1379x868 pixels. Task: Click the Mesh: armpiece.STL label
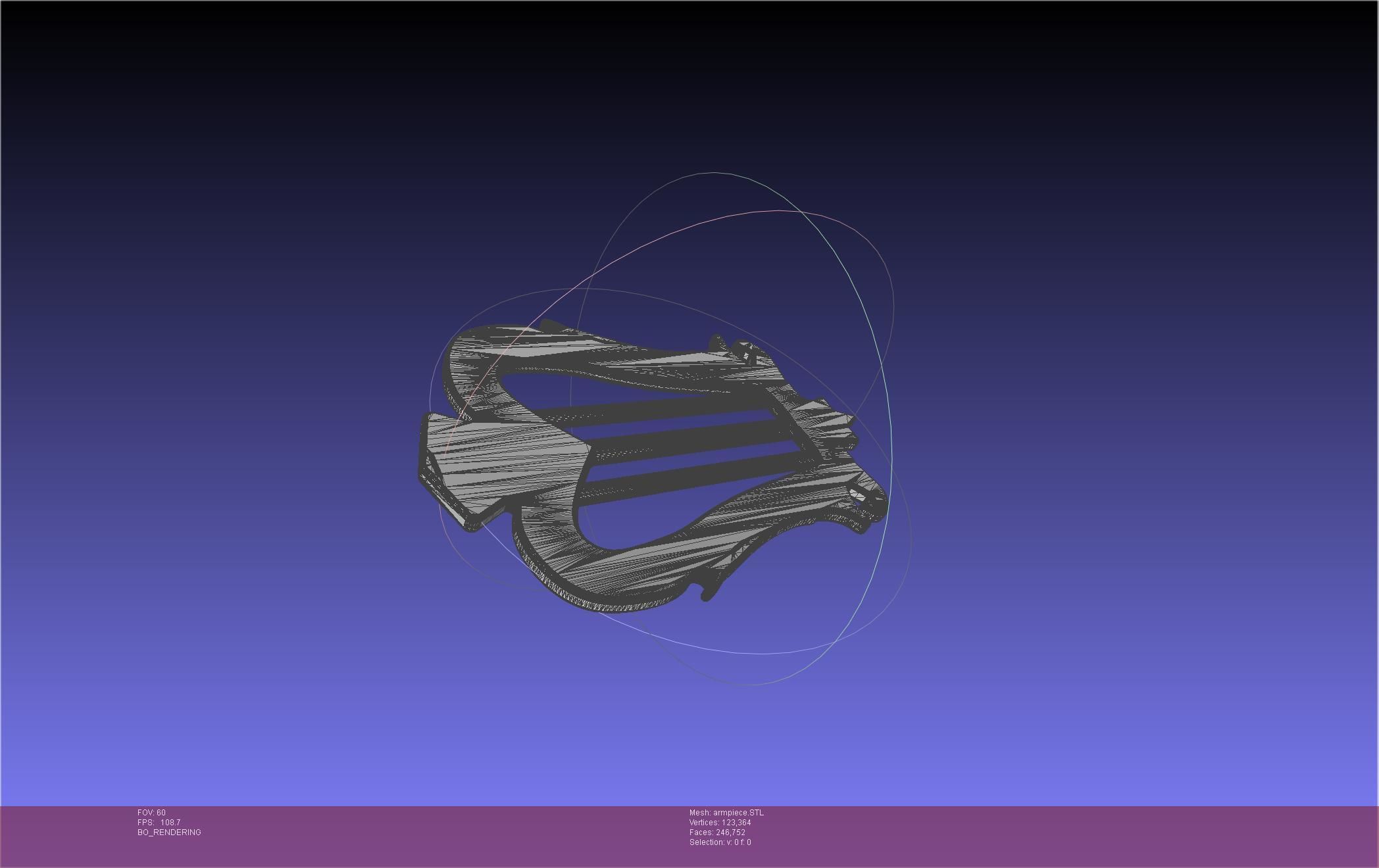click(x=726, y=813)
